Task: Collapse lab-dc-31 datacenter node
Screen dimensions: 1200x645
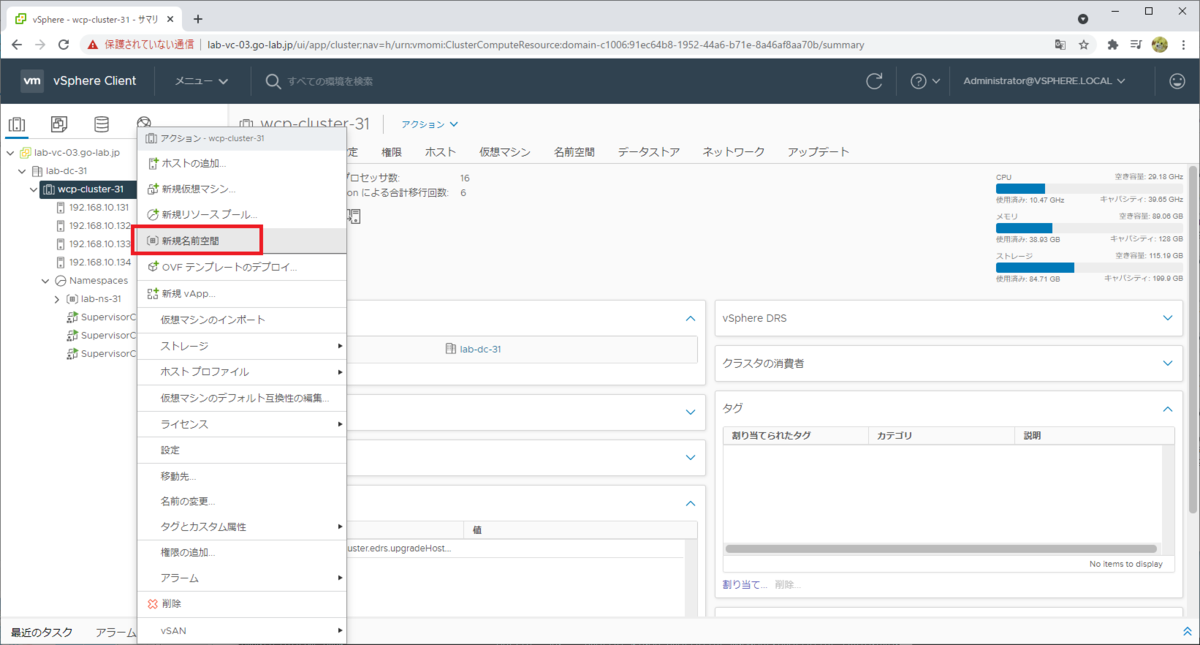Action: (x=23, y=171)
